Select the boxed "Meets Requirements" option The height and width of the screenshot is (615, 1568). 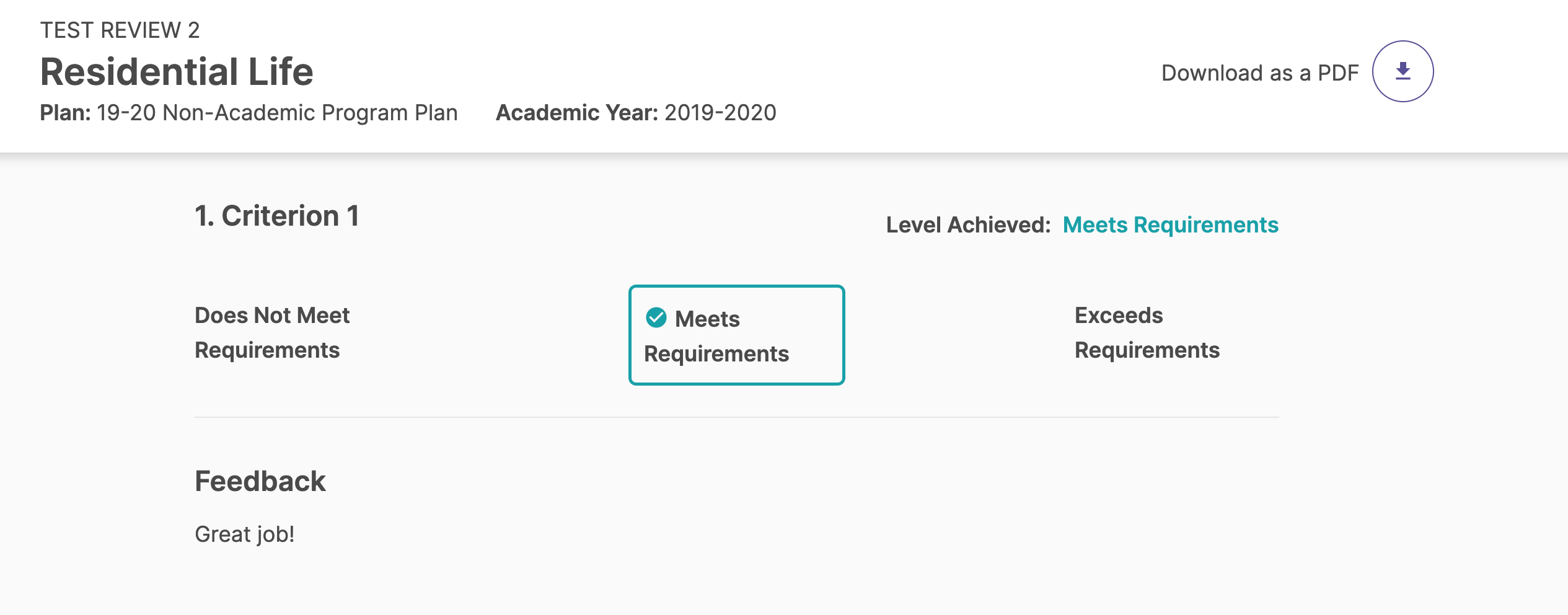point(736,336)
